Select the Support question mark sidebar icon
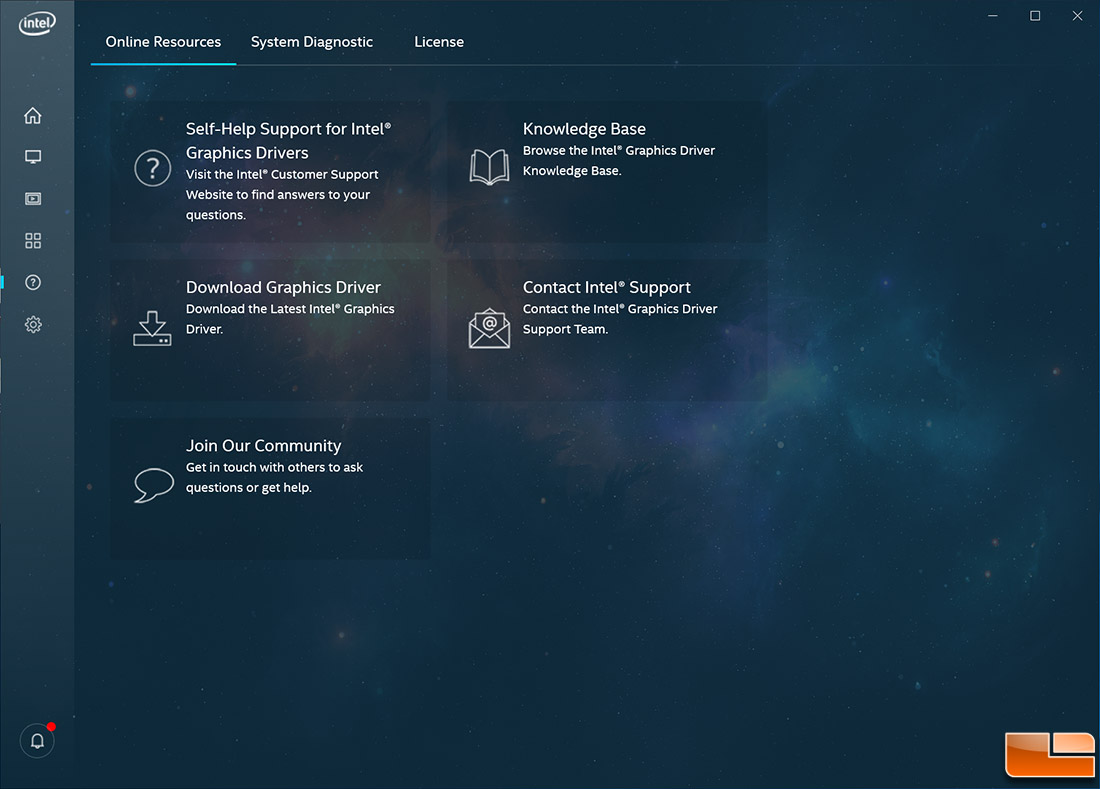This screenshot has width=1100, height=789. point(33,282)
